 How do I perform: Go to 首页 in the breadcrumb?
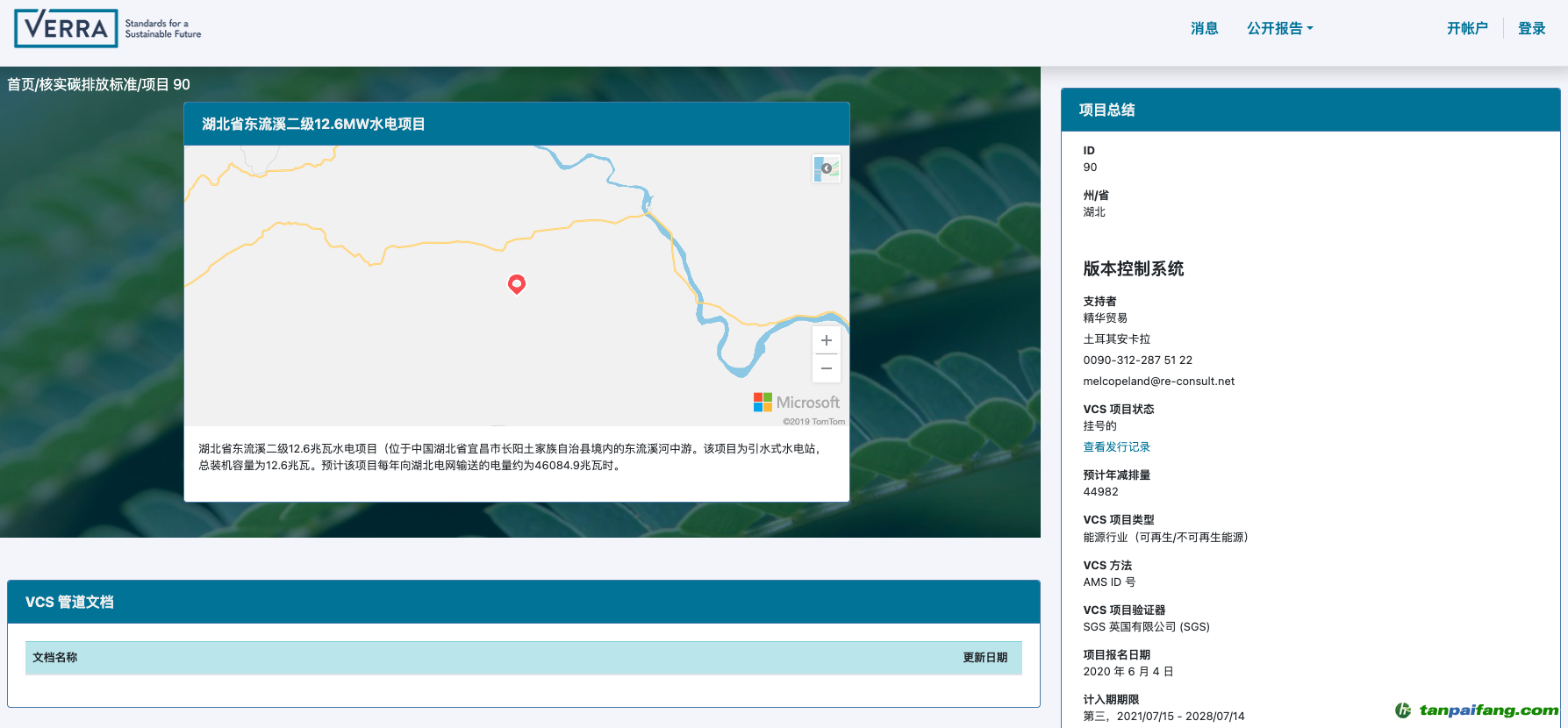(21, 84)
